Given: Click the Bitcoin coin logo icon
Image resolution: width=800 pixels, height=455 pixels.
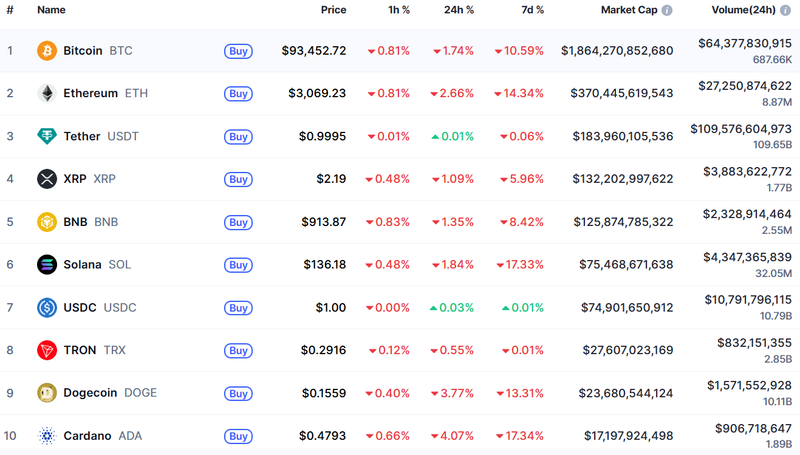Looking at the screenshot, I should [x=46, y=50].
